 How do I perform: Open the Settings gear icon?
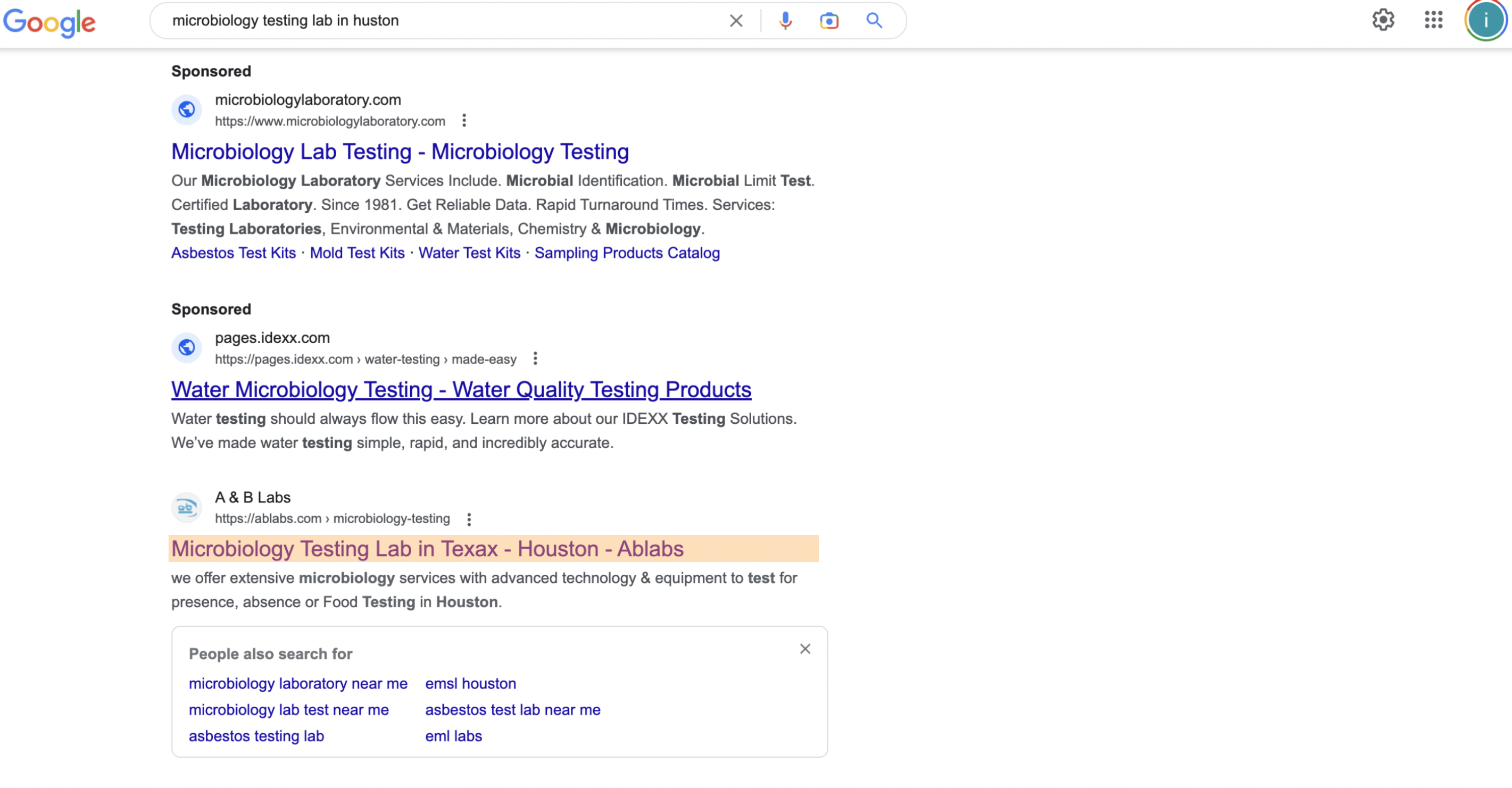tap(1383, 20)
